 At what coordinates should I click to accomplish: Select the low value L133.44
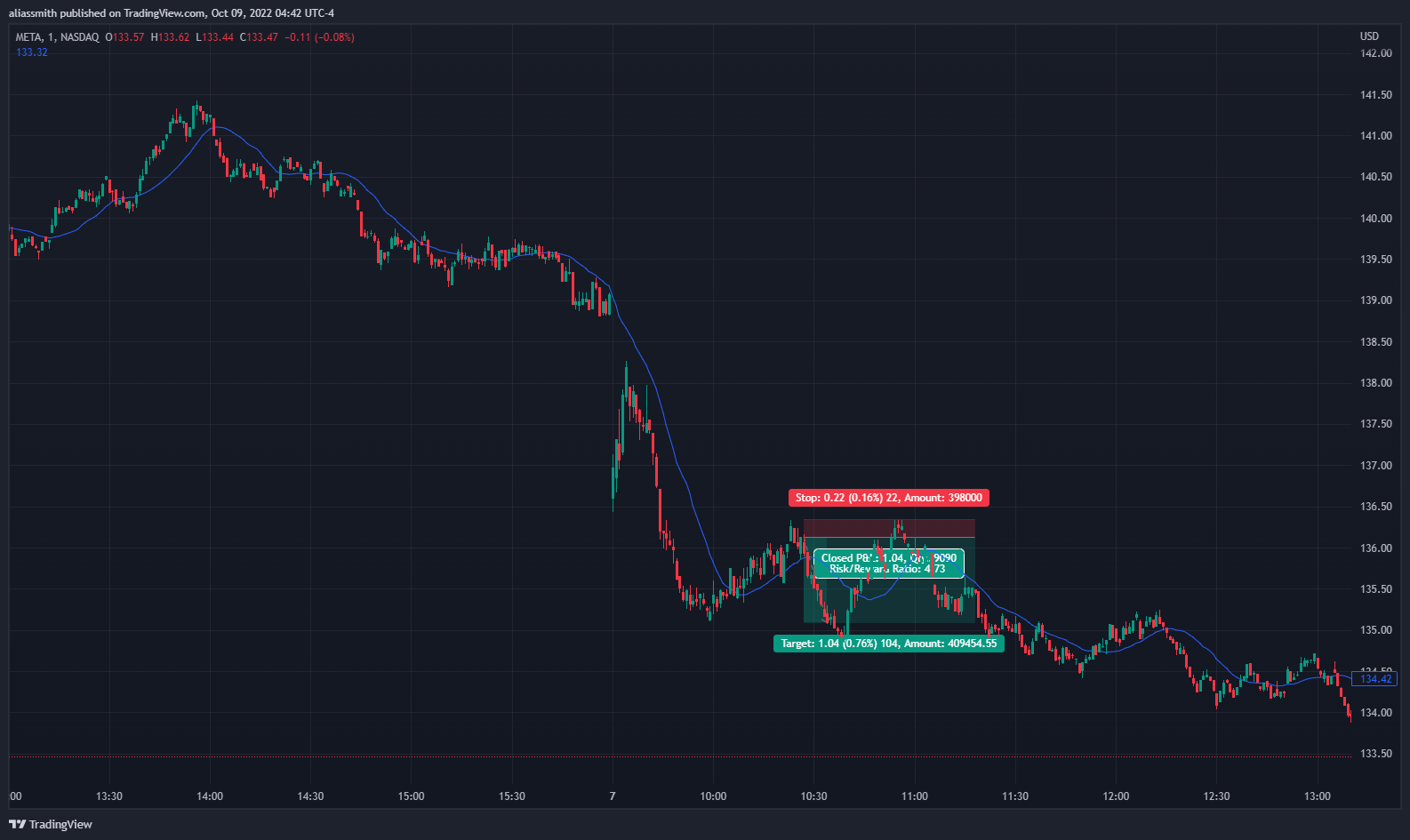pyautogui.click(x=215, y=37)
